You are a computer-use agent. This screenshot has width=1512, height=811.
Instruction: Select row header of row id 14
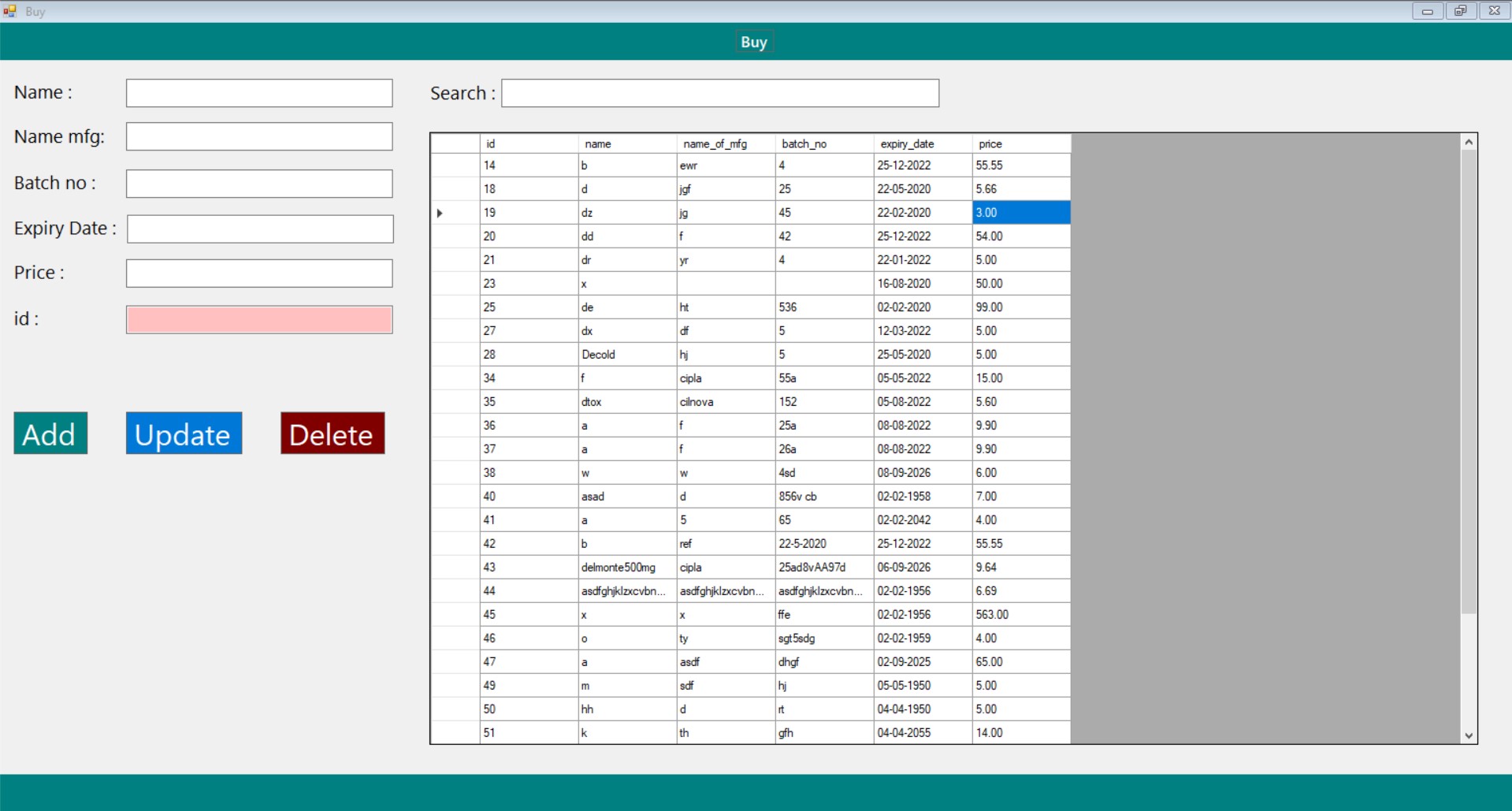tap(455, 166)
